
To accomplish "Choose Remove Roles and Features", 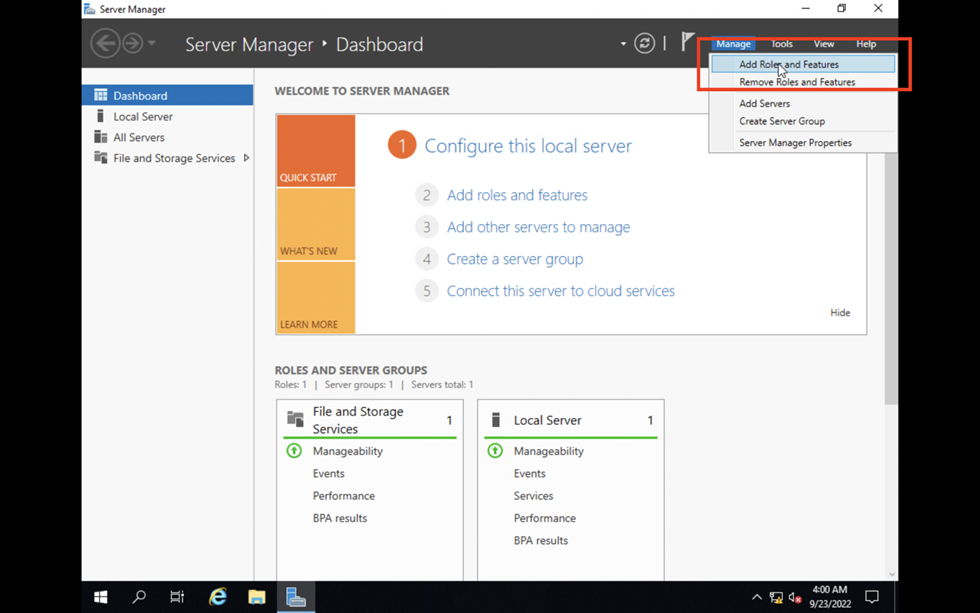I will click(x=796, y=82).
